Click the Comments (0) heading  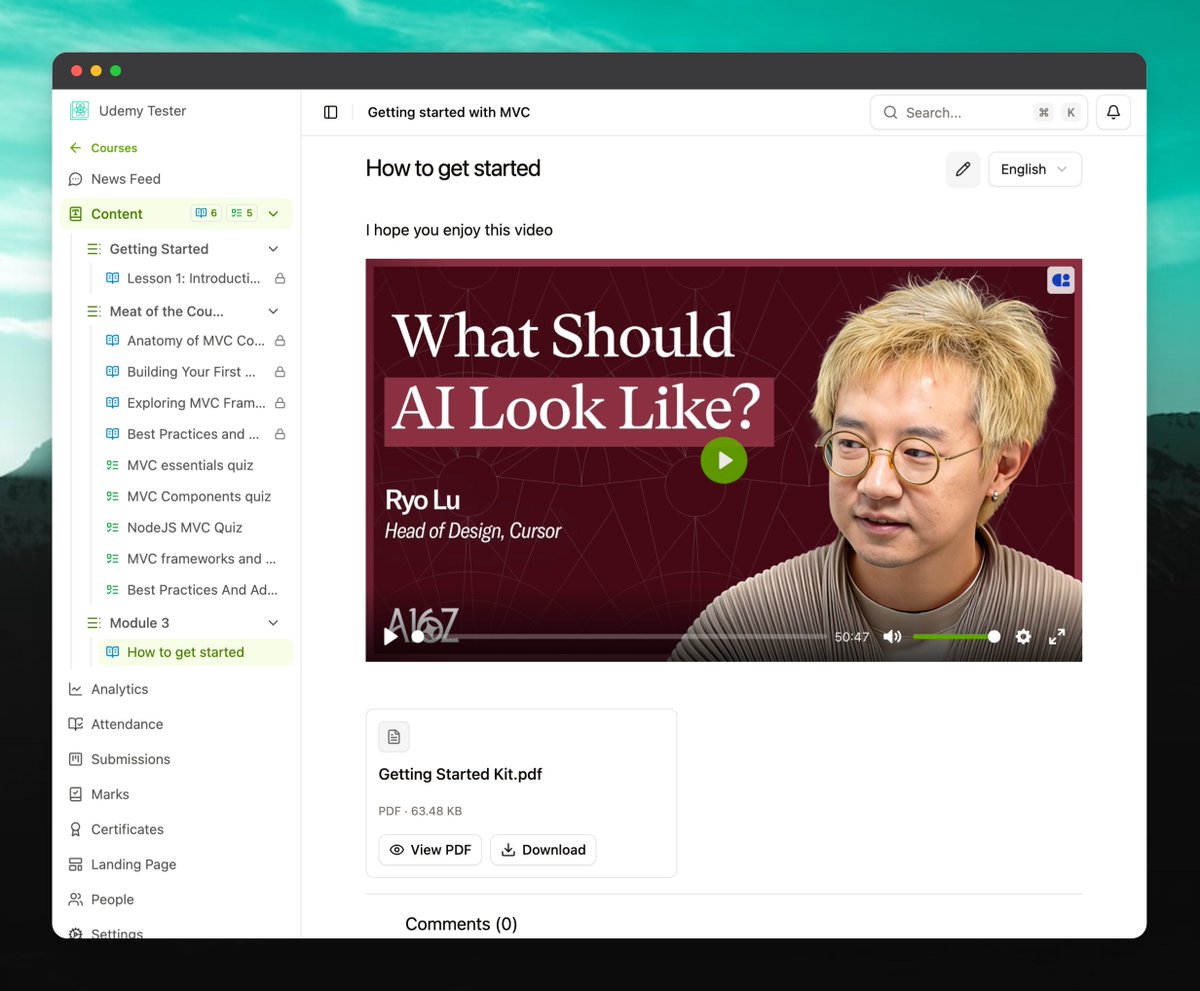click(x=461, y=924)
